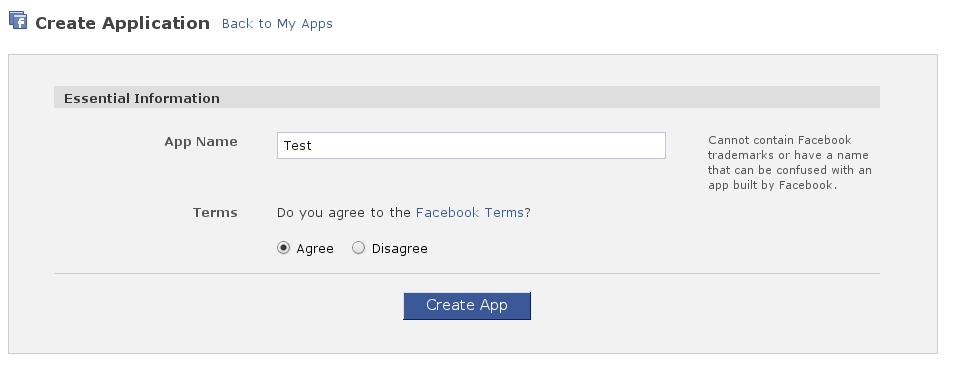Select the Agree radio button

point(283,248)
